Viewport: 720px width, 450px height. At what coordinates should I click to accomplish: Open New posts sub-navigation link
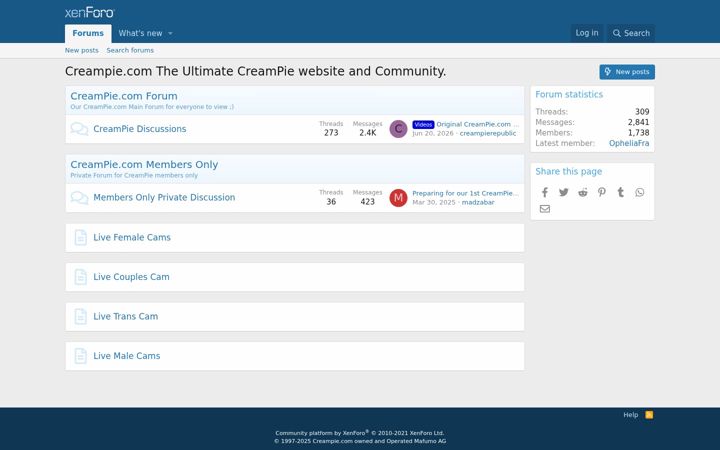82,51
